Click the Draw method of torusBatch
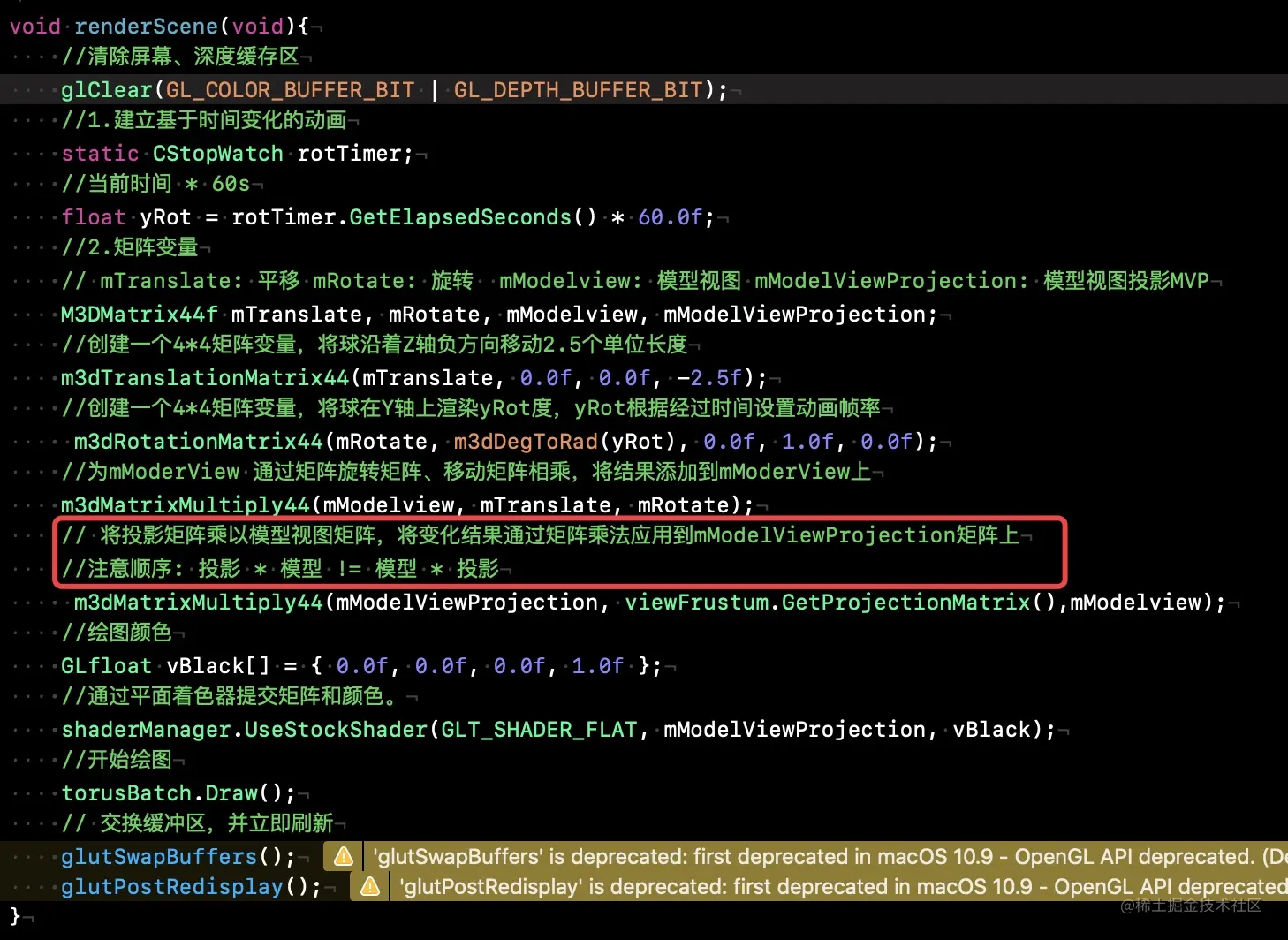This screenshot has width=1288, height=940. click(x=231, y=792)
